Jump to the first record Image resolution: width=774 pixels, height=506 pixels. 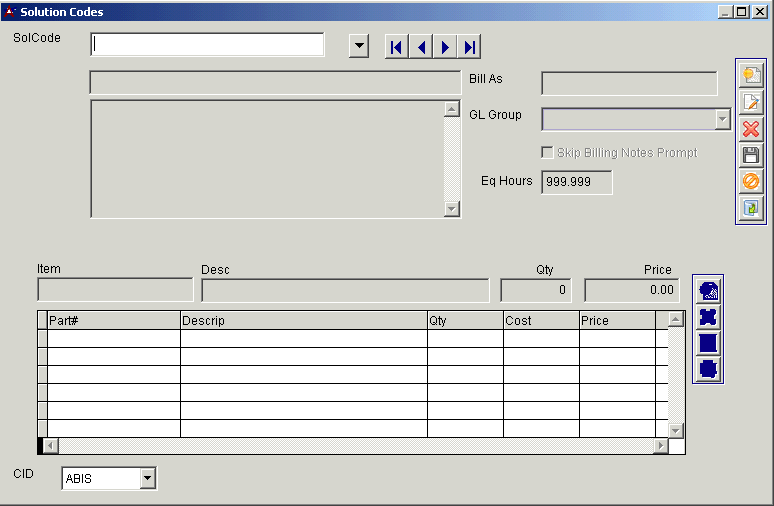tap(397, 47)
